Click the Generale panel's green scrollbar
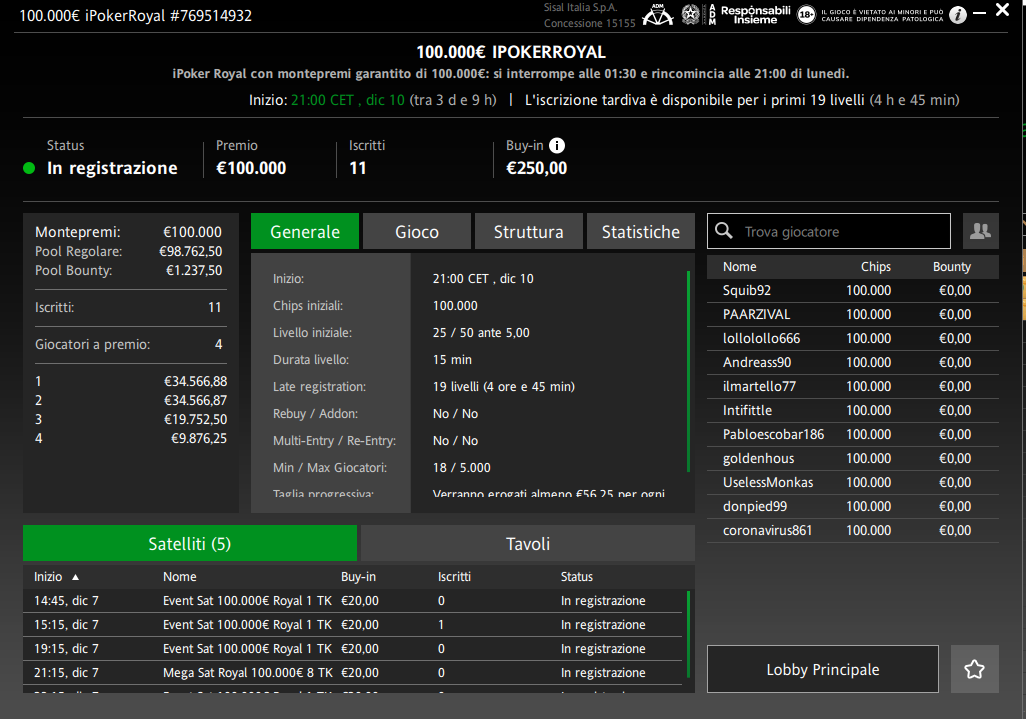The width and height of the screenshot is (1026, 719). (x=688, y=371)
